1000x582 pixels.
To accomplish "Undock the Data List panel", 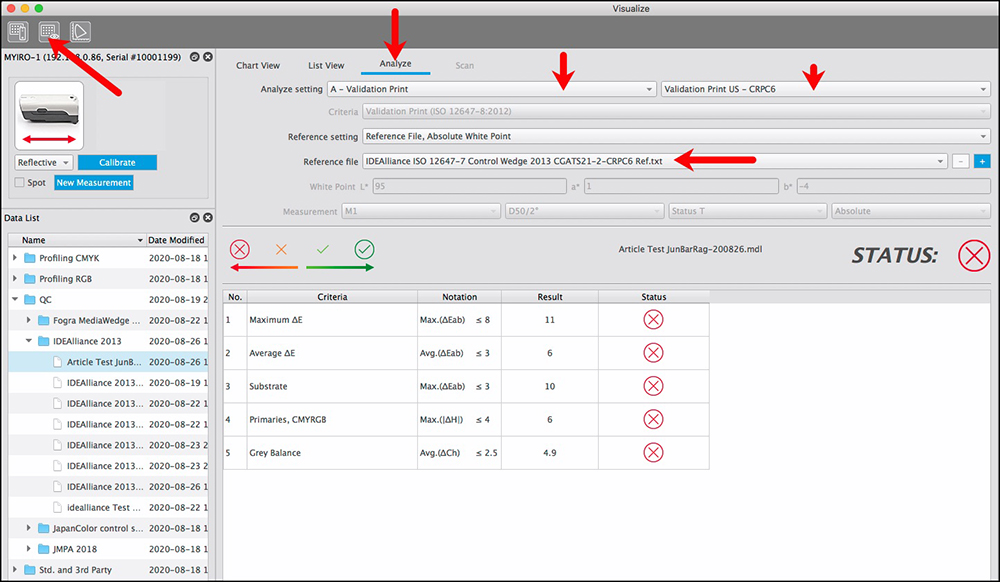I will [x=195, y=218].
